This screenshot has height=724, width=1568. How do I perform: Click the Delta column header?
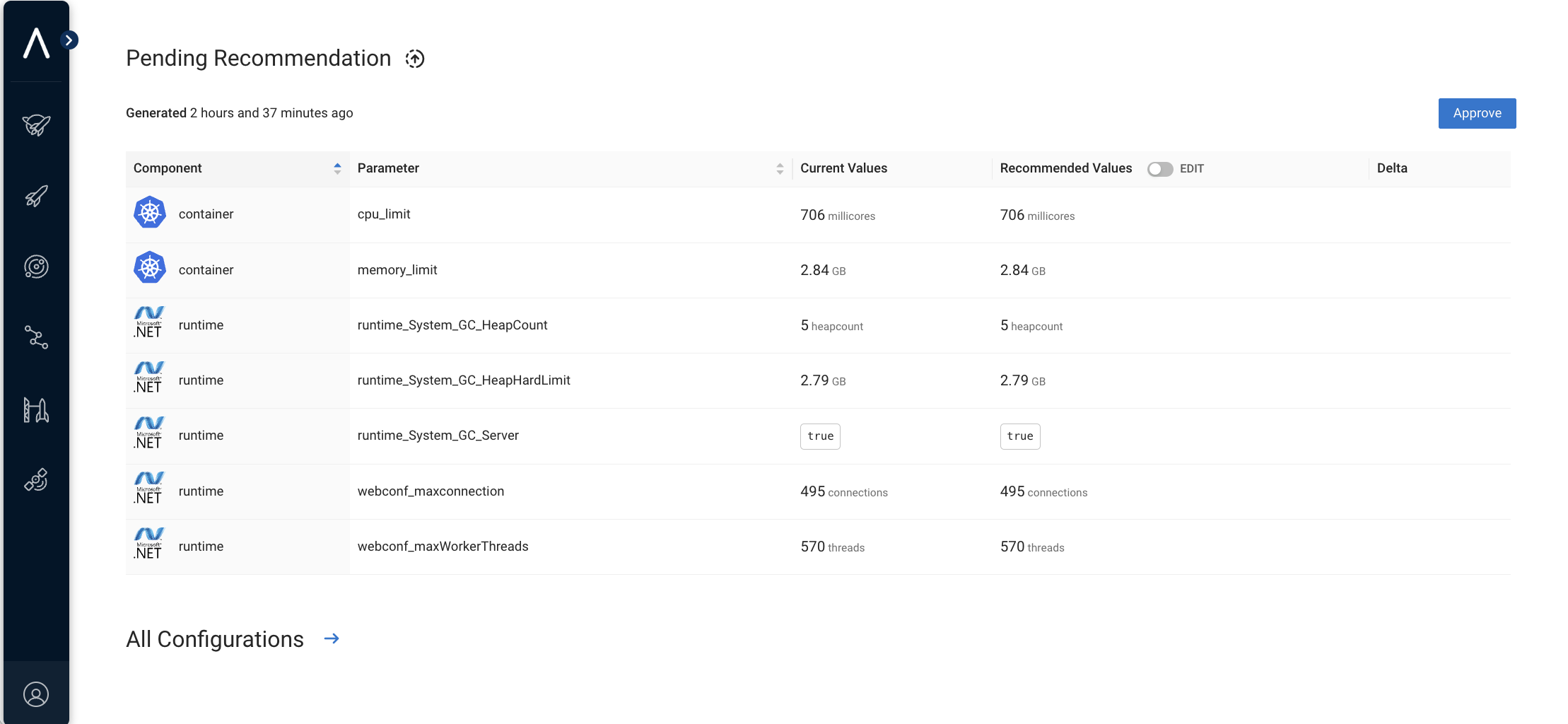(x=1391, y=168)
